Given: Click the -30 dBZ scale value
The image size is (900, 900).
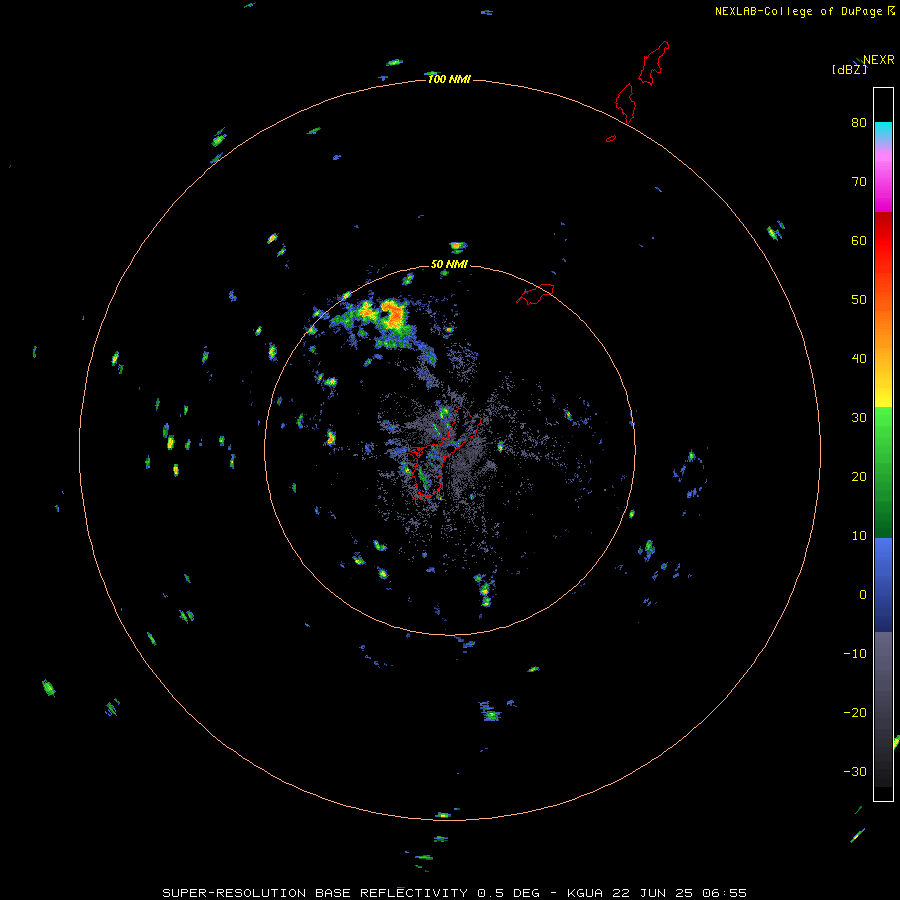Looking at the screenshot, I should coord(855,771).
